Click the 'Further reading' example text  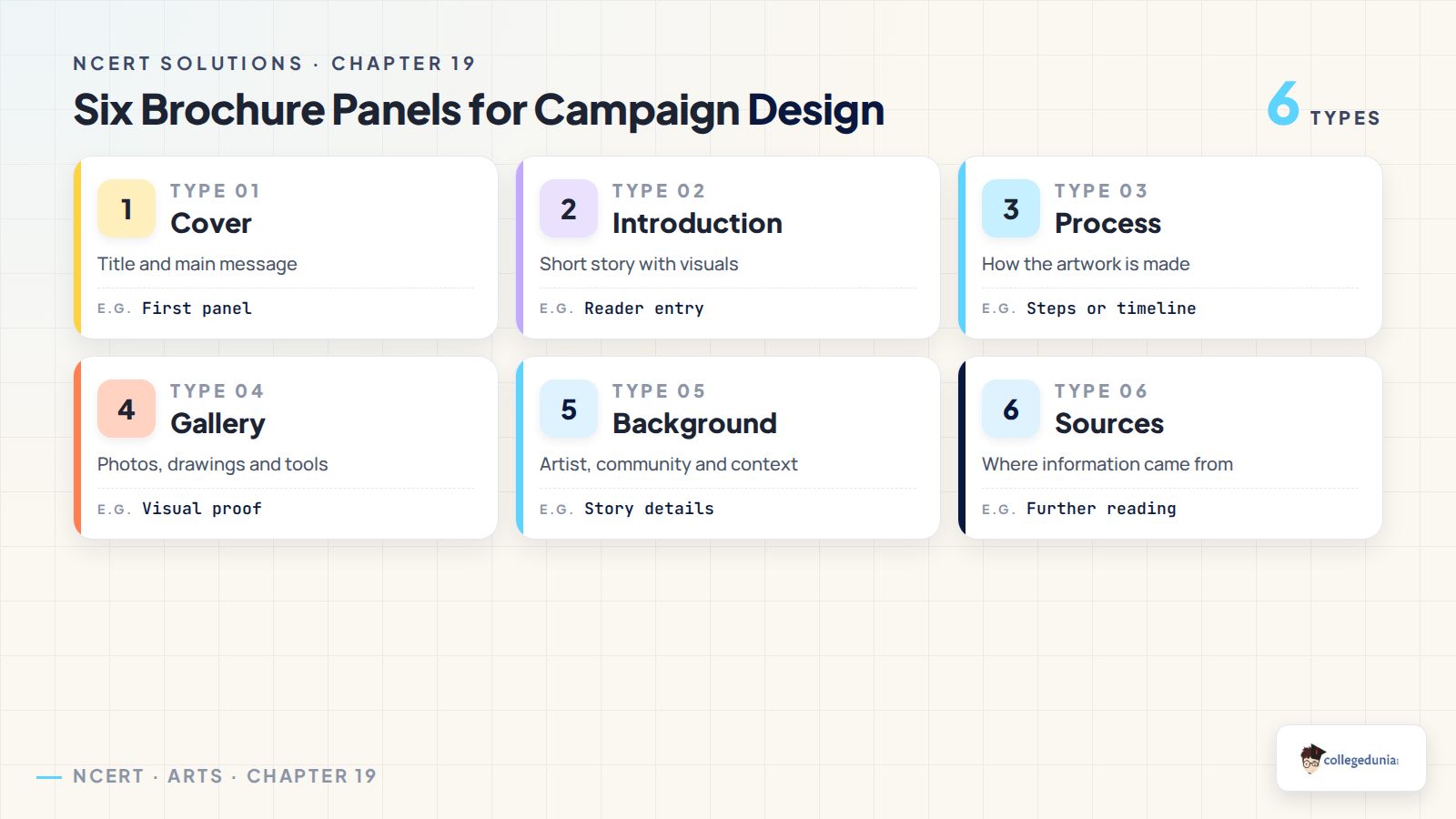(x=1101, y=509)
